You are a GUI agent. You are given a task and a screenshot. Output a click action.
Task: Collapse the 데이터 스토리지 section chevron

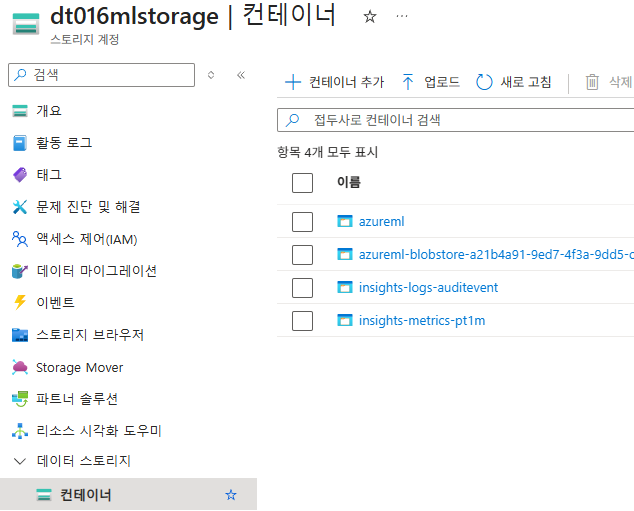[20, 461]
